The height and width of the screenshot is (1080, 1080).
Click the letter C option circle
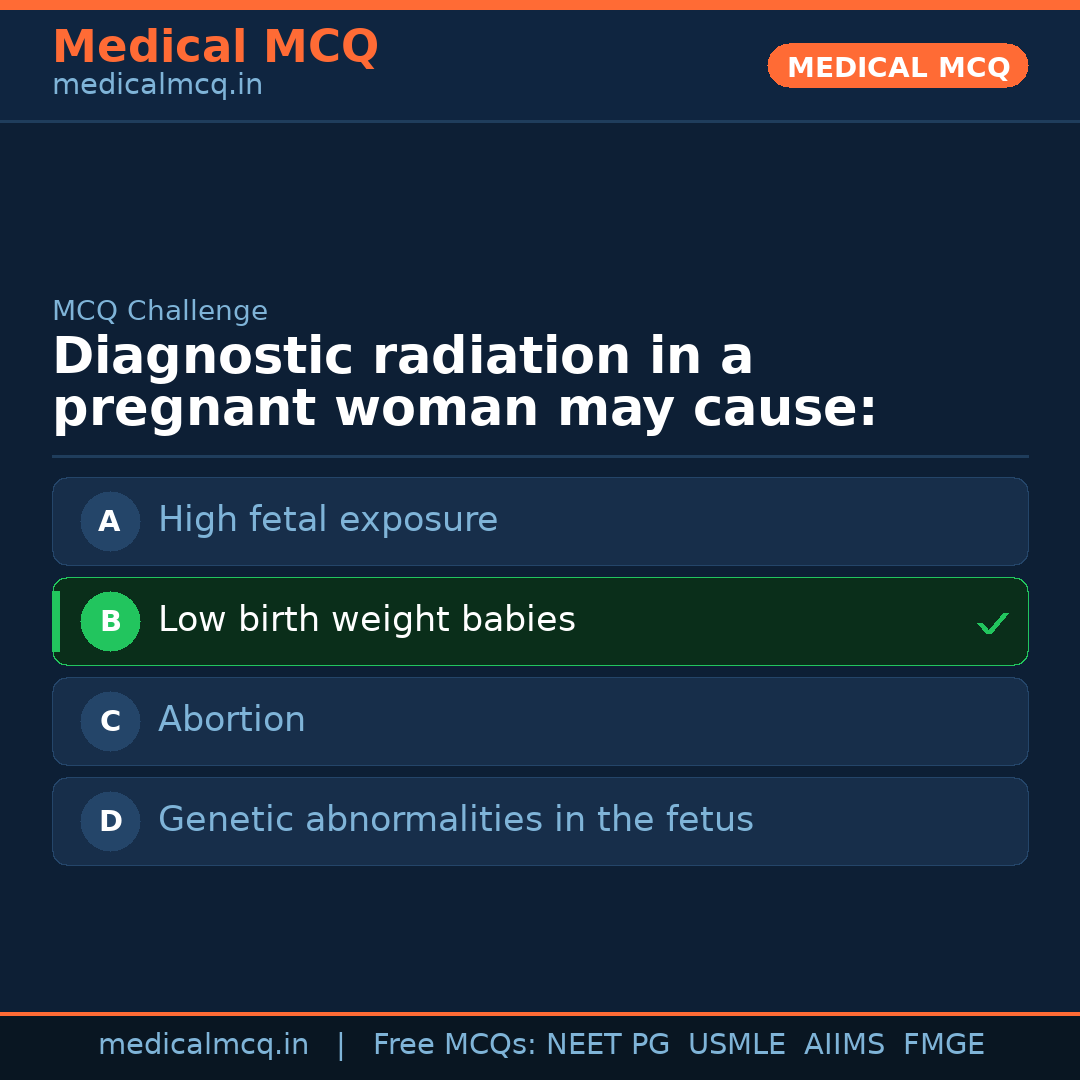click(110, 721)
